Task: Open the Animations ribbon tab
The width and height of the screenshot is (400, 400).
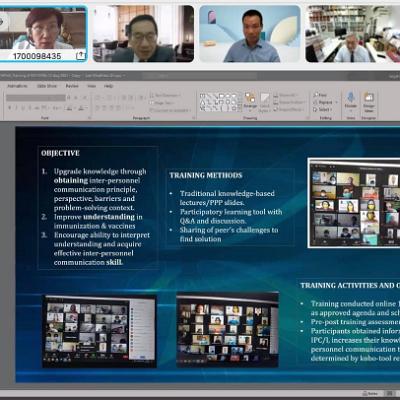Action: (x=17, y=86)
